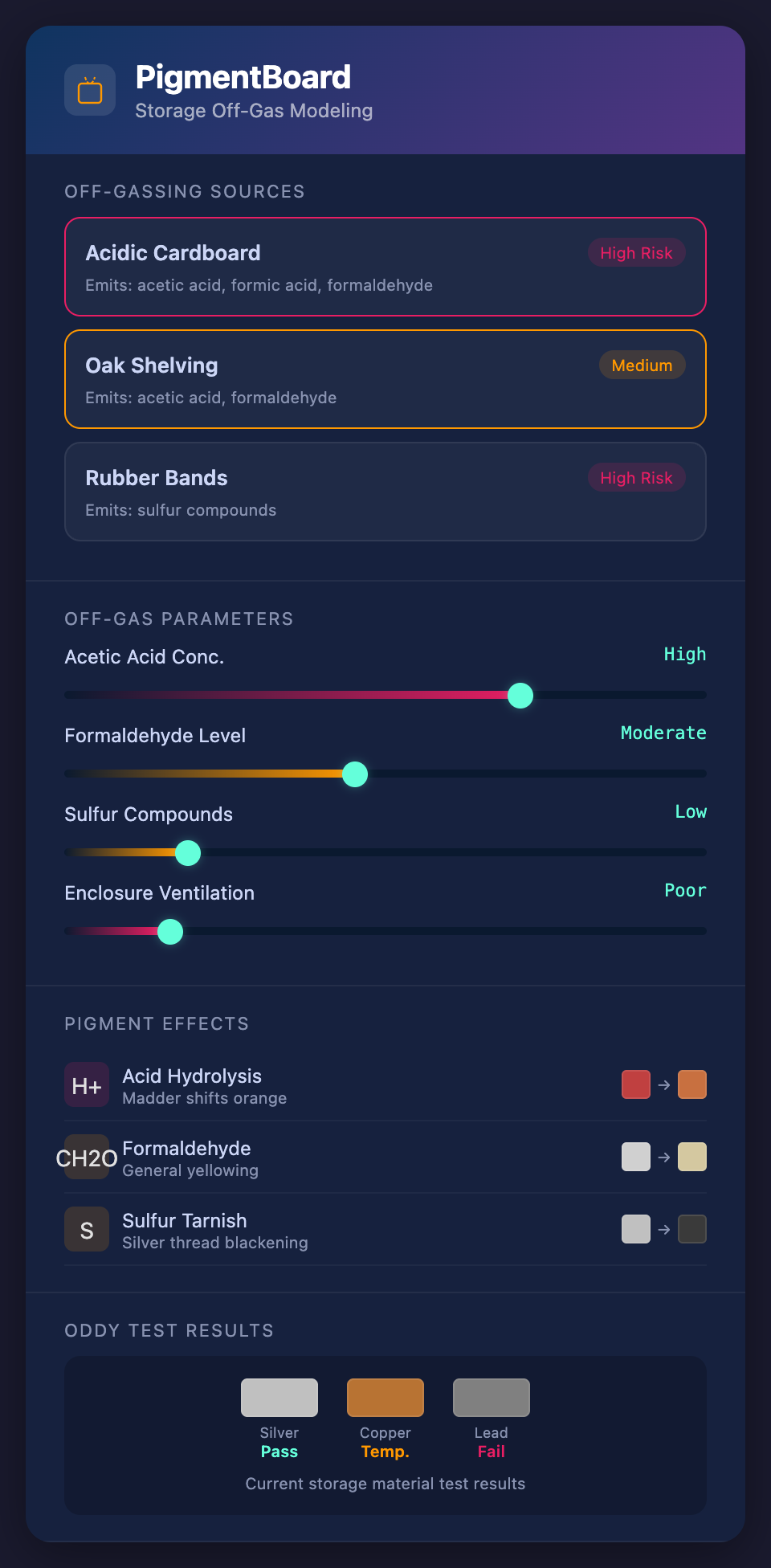Screen dimensions: 771x1568
Task: Select the Copper Oddy test coupon
Action: (x=385, y=1398)
